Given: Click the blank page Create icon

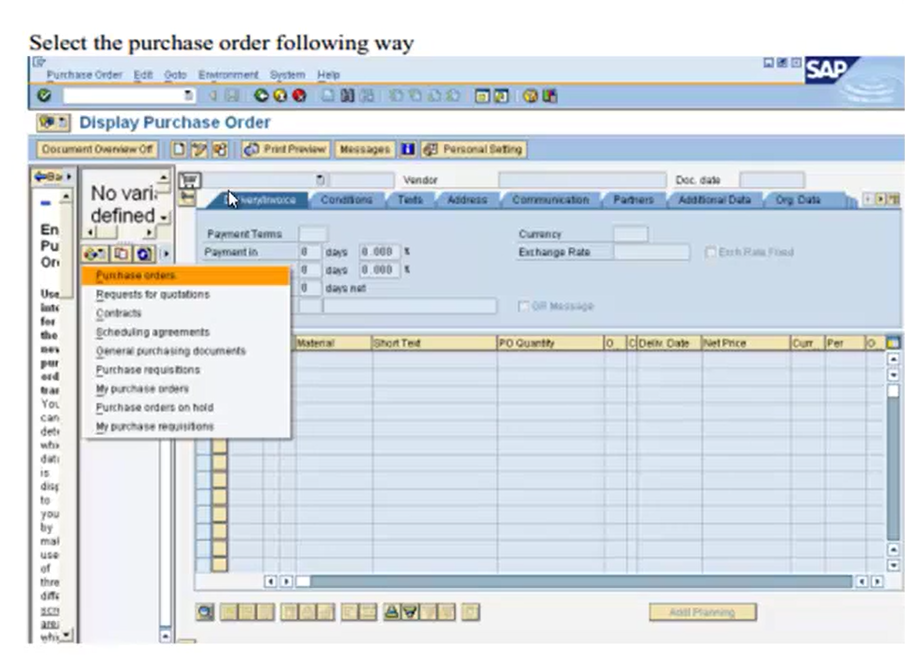Looking at the screenshot, I should [x=179, y=150].
